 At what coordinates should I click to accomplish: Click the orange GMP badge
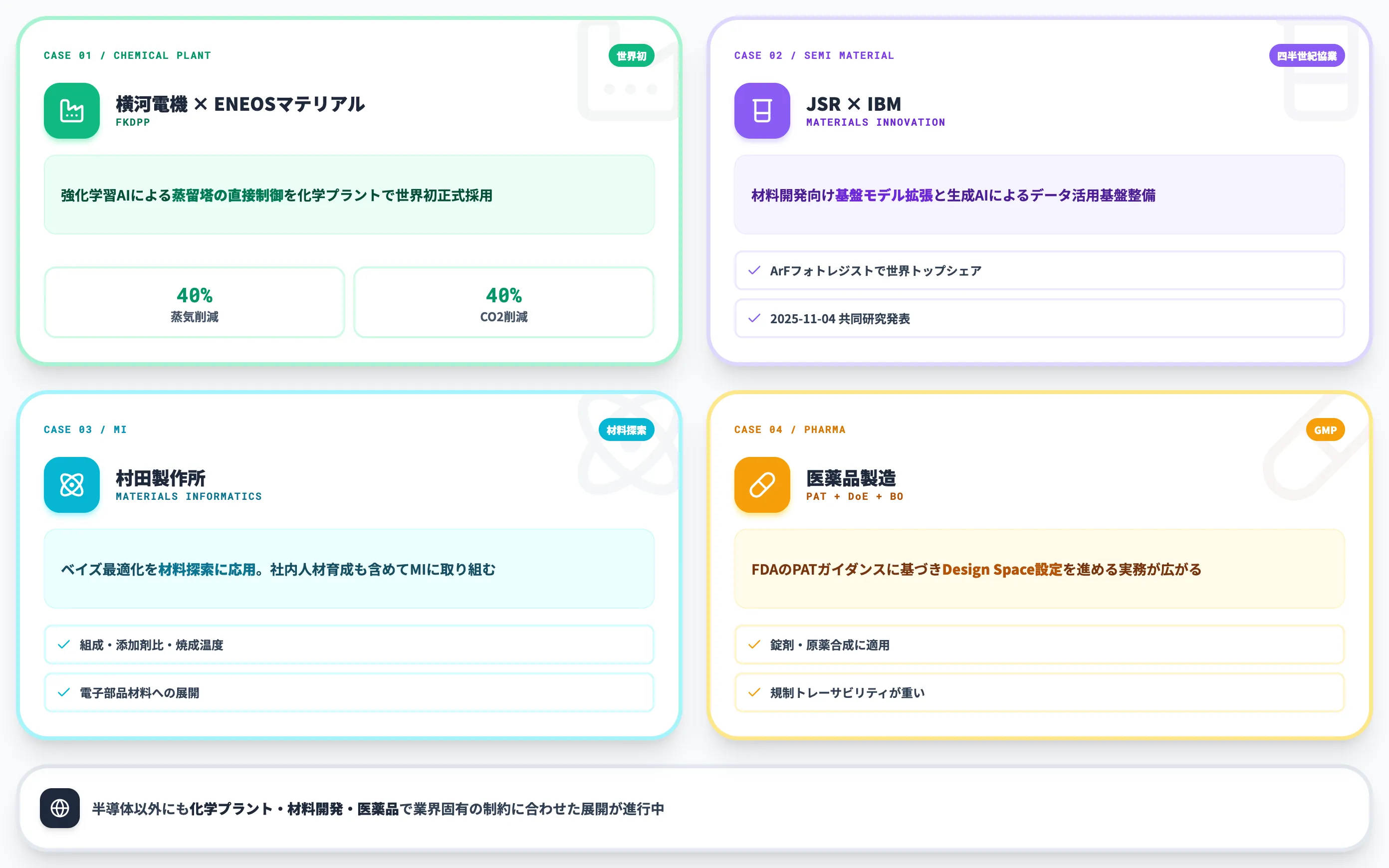tap(1325, 430)
